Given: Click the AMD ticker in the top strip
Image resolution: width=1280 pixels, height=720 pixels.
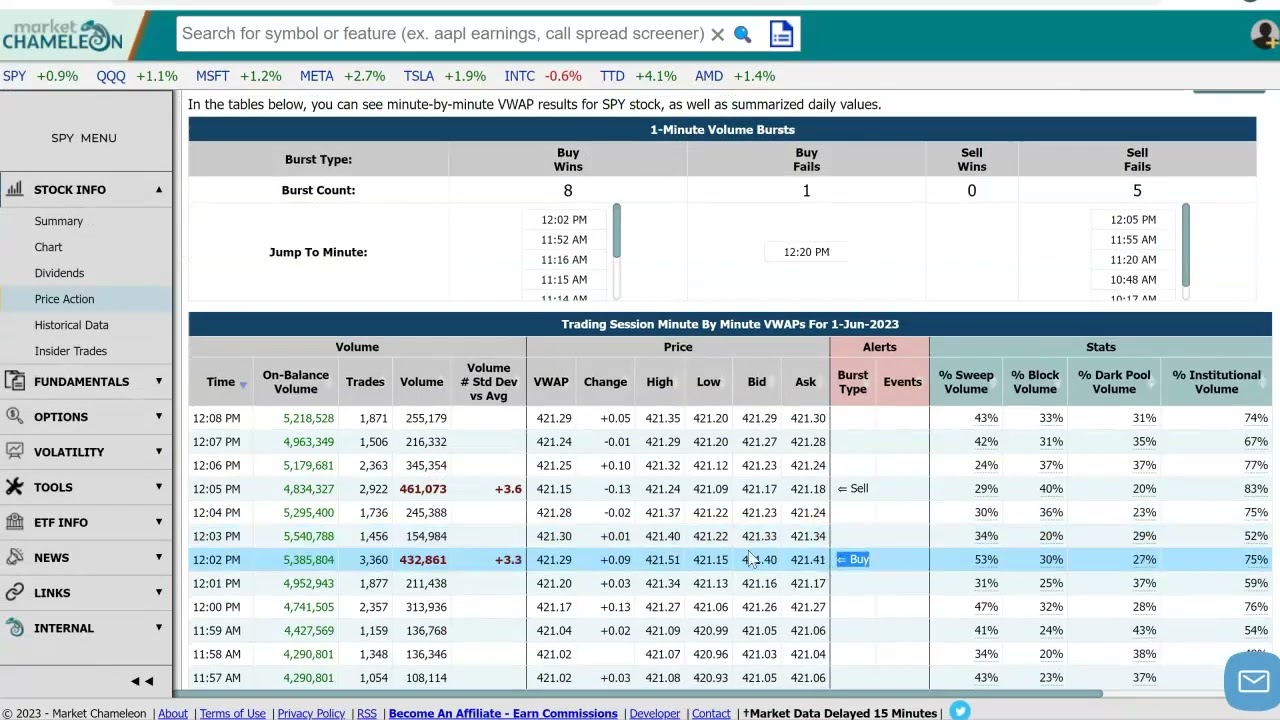Looking at the screenshot, I should point(708,76).
